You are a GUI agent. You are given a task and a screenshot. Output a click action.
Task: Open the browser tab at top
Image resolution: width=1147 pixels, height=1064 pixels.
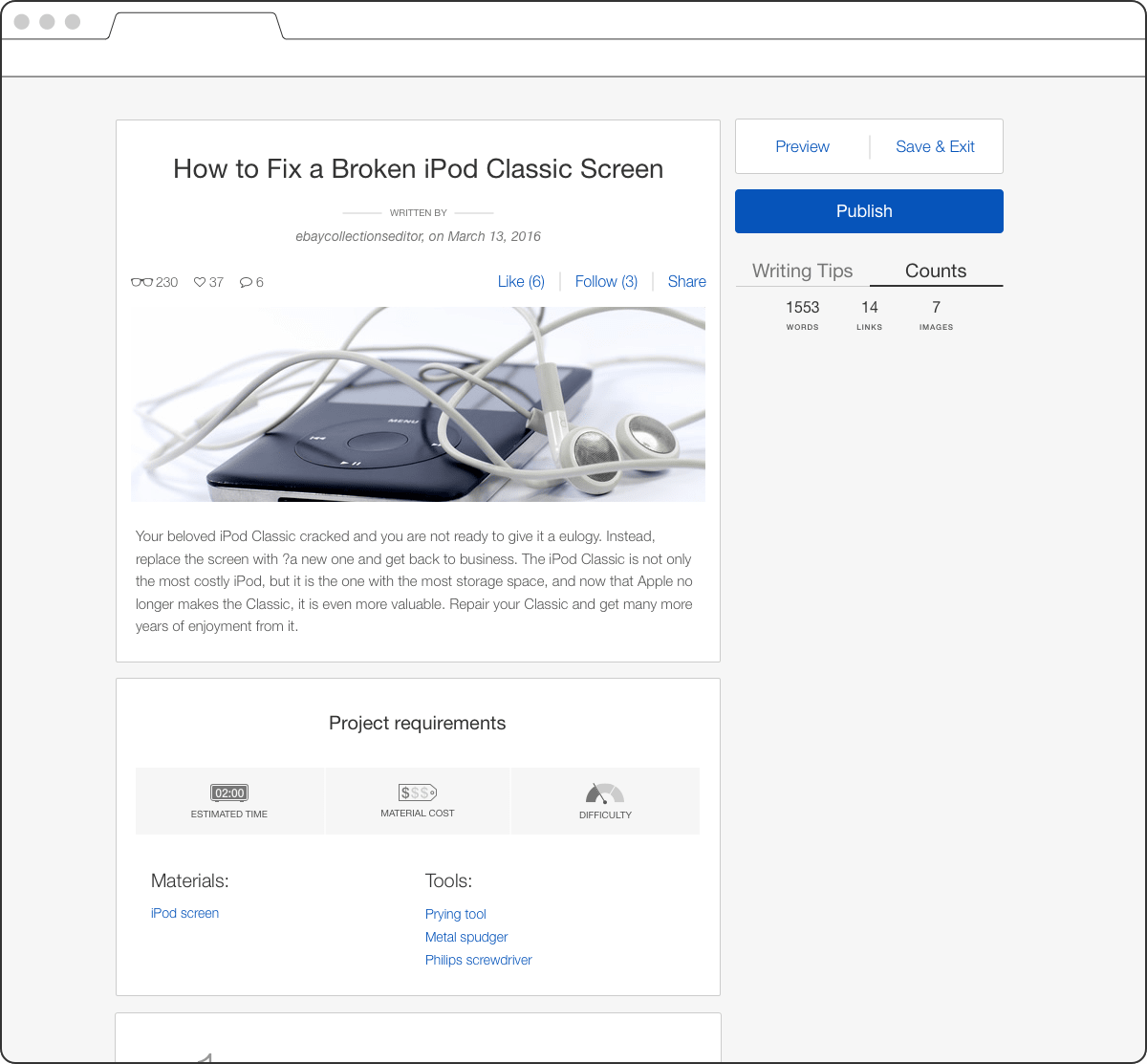(197, 26)
